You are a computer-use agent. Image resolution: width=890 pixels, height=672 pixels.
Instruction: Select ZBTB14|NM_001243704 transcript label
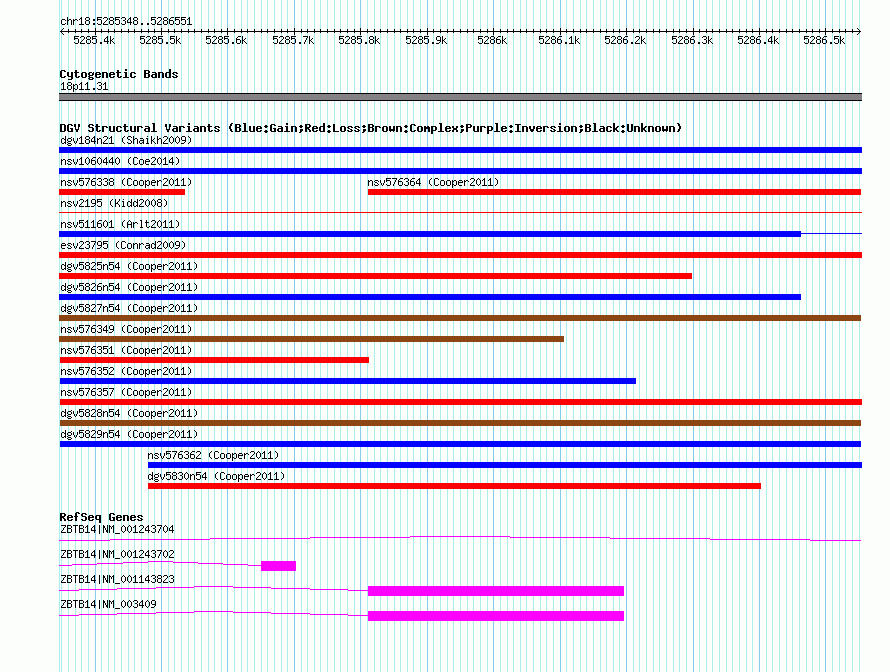coord(117,530)
